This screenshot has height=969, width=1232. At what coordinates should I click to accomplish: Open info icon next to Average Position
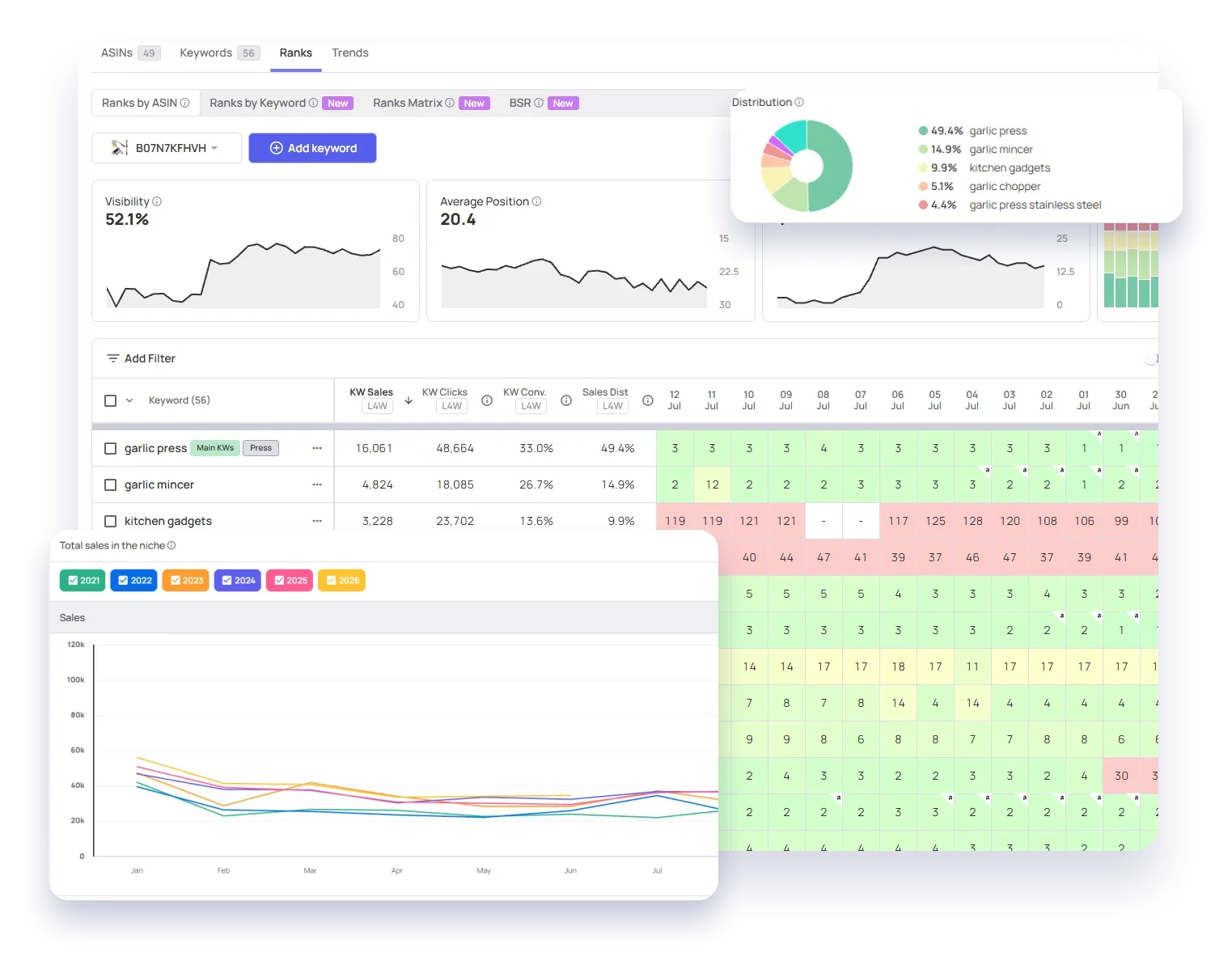[536, 201]
